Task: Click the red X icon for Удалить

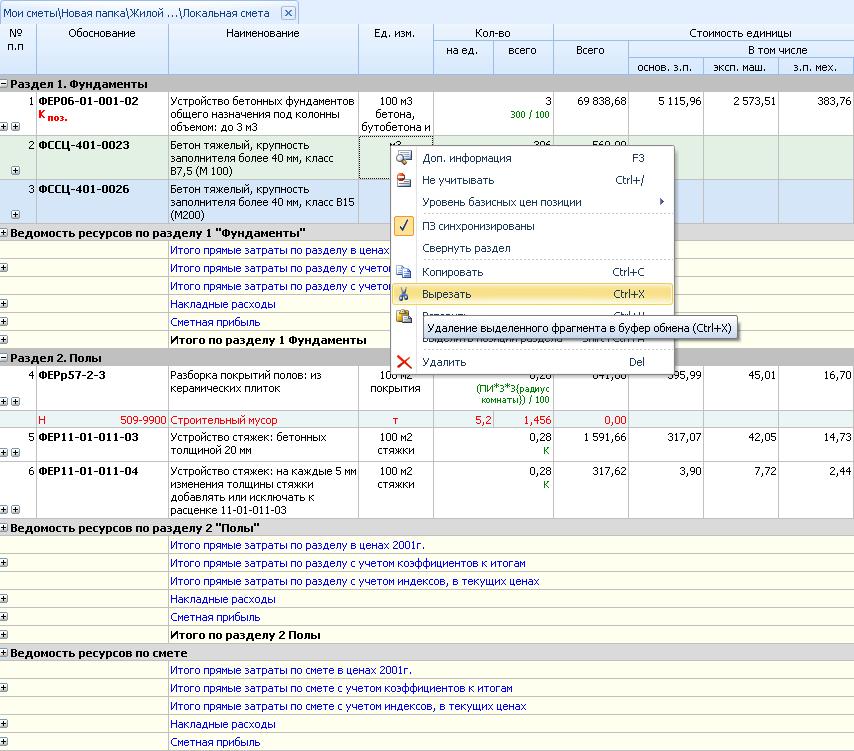Action: (x=404, y=362)
